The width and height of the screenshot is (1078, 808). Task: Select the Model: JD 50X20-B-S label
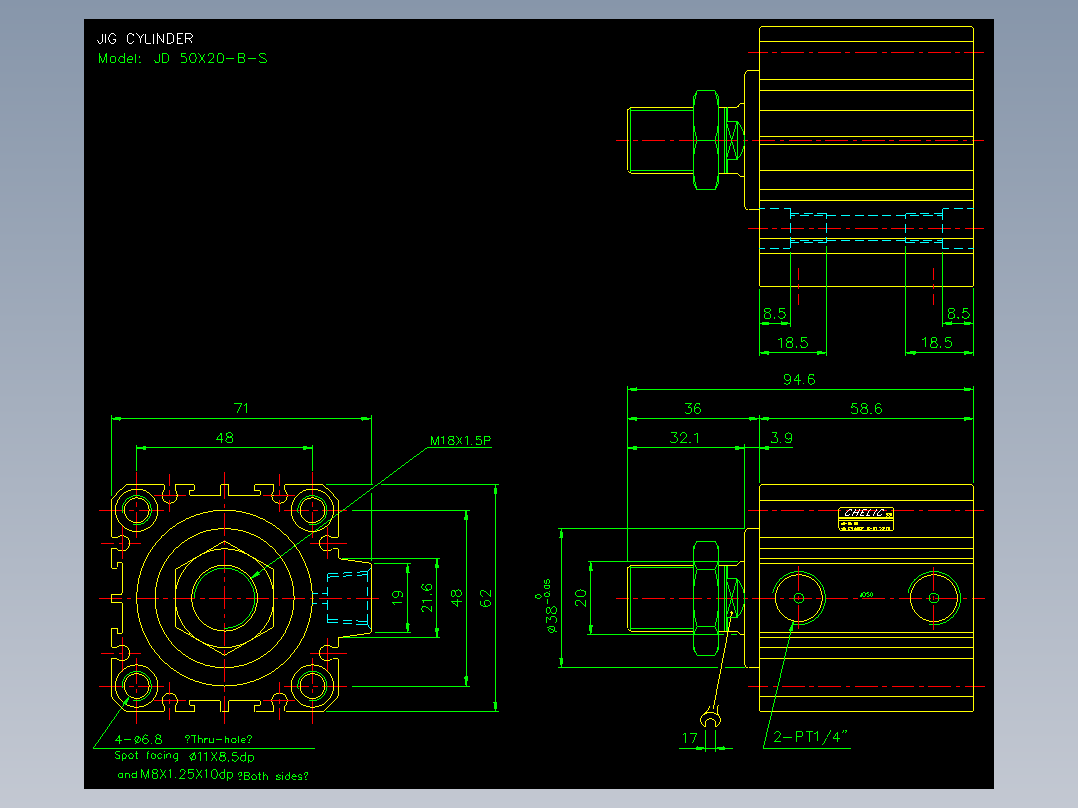pos(183,58)
